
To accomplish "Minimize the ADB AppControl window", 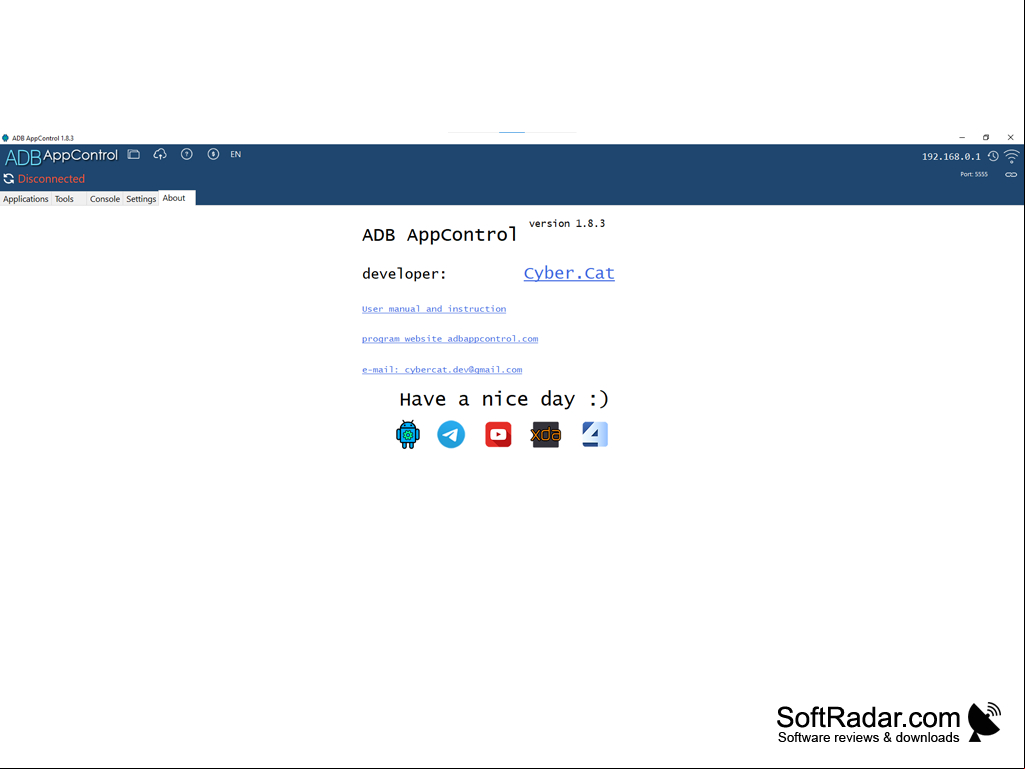I will coord(962,137).
